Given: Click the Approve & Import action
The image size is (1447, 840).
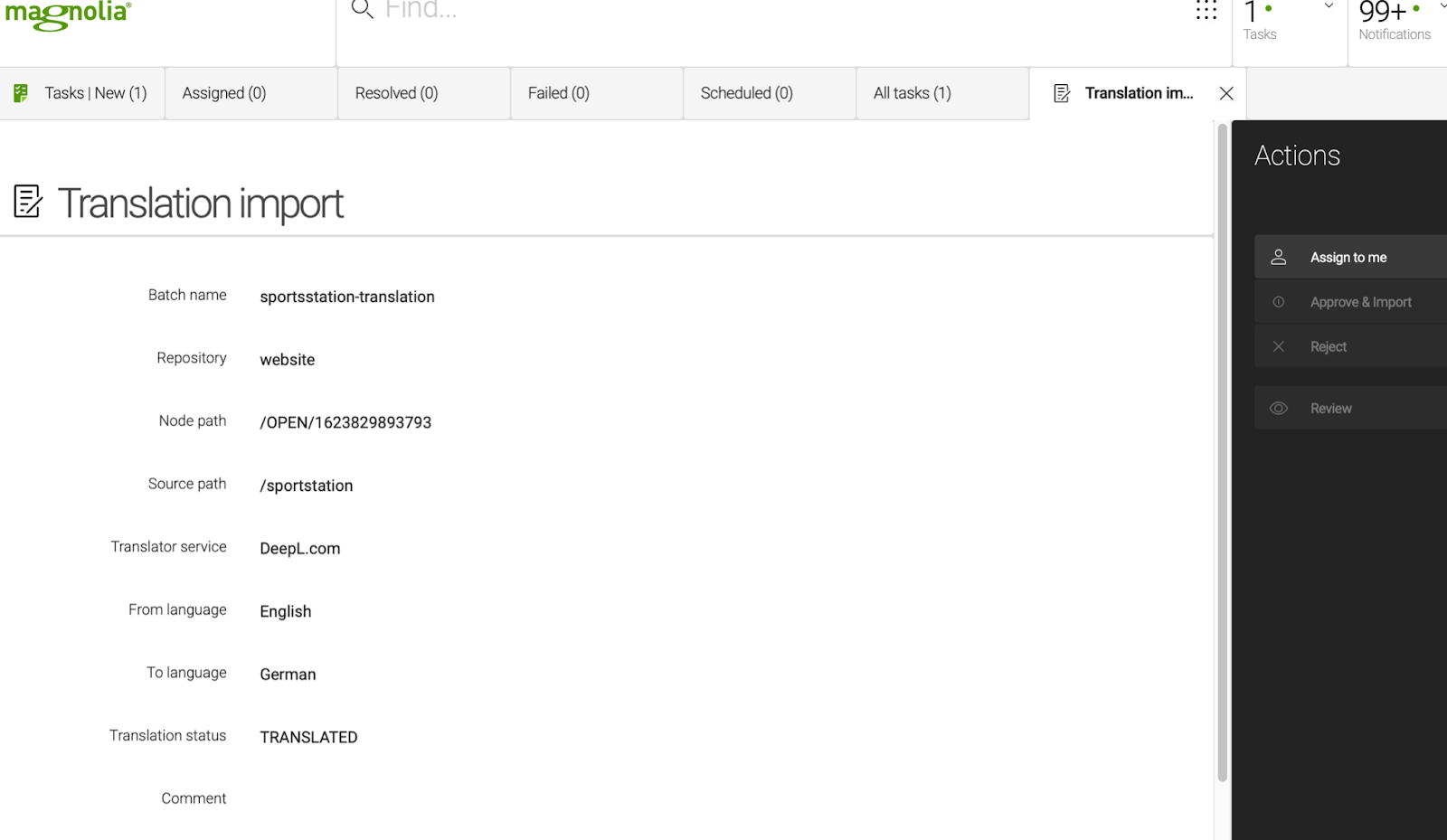Looking at the screenshot, I should coord(1360,302).
